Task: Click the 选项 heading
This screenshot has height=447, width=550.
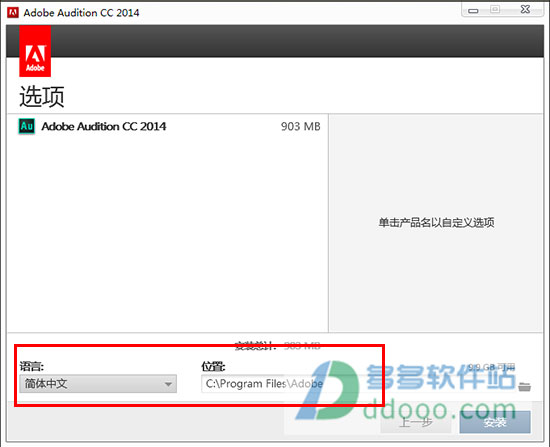Action: click(x=42, y=96)
